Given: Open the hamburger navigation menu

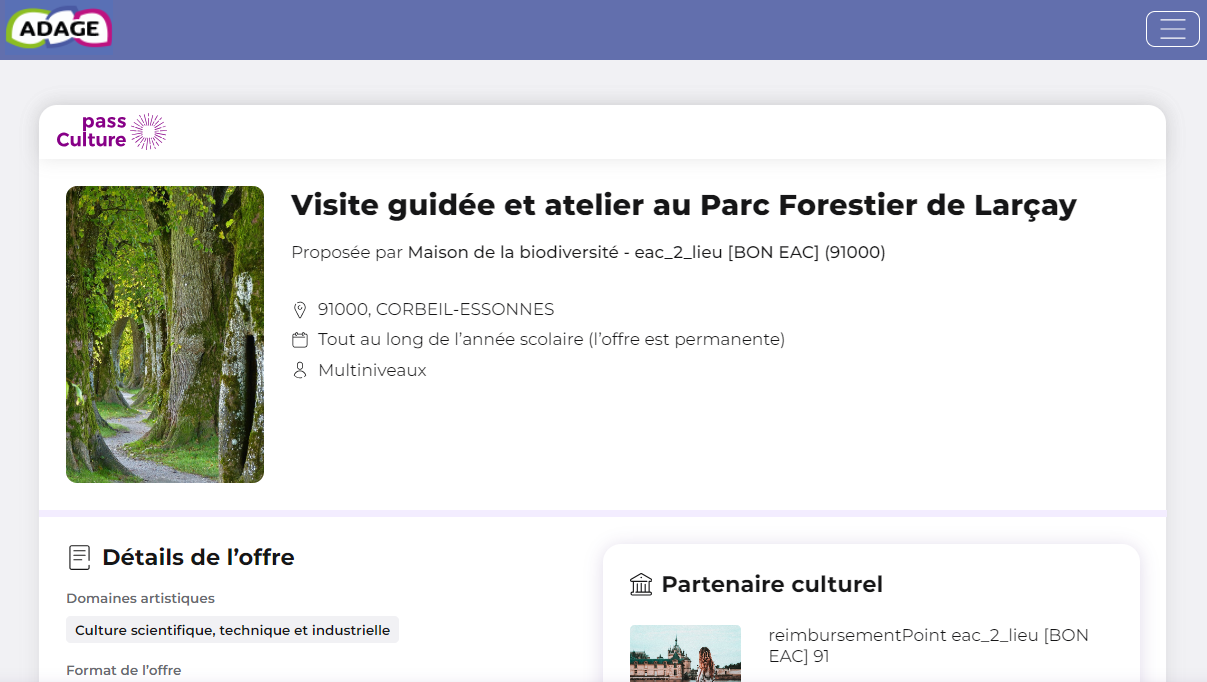Looking at the screenshot, I should [1172, 29].
